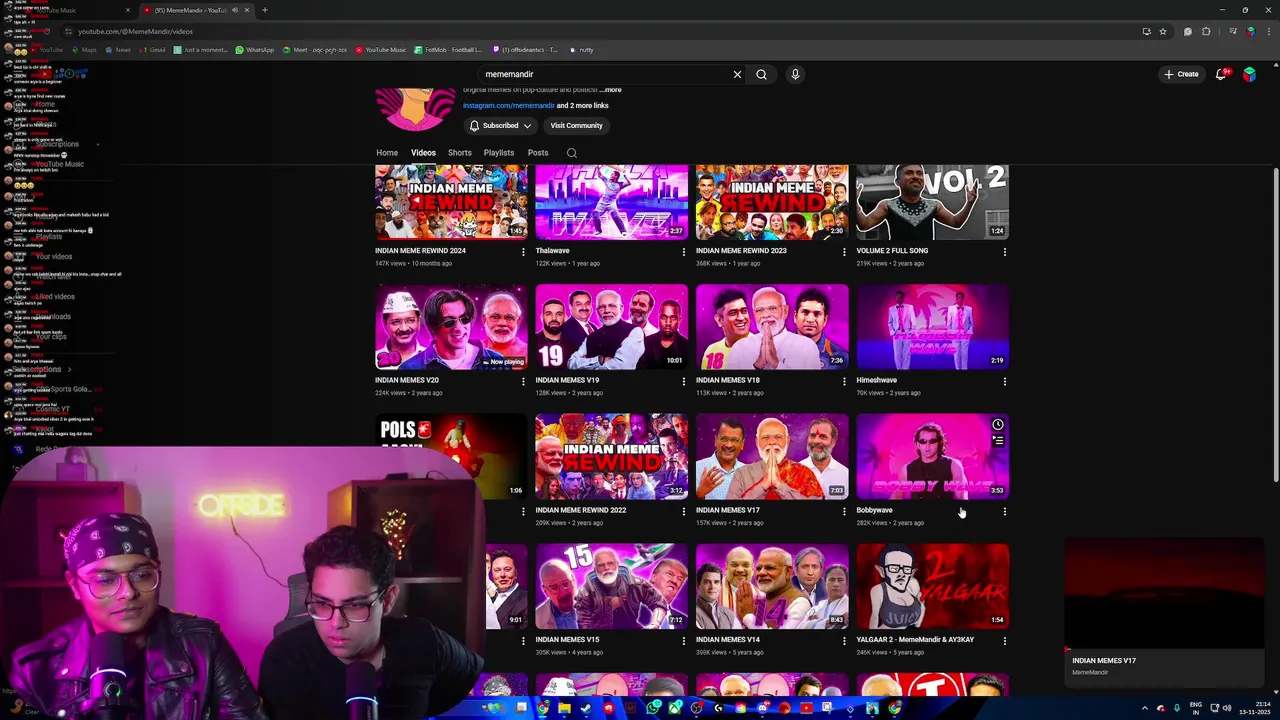The width and height of the screenshot is (1280, 720).
Task: Open options menu for INDIAN MEME REWIND 2022
Action: click(x=684, y=511)
